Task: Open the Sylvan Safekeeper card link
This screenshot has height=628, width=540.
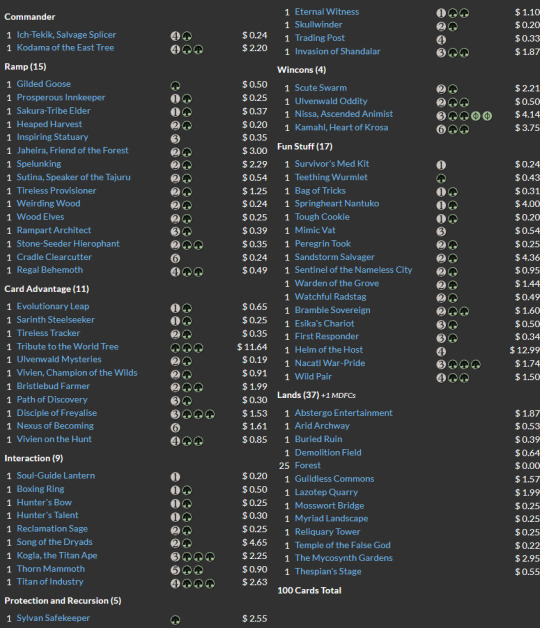Action: tap(53, 618)
